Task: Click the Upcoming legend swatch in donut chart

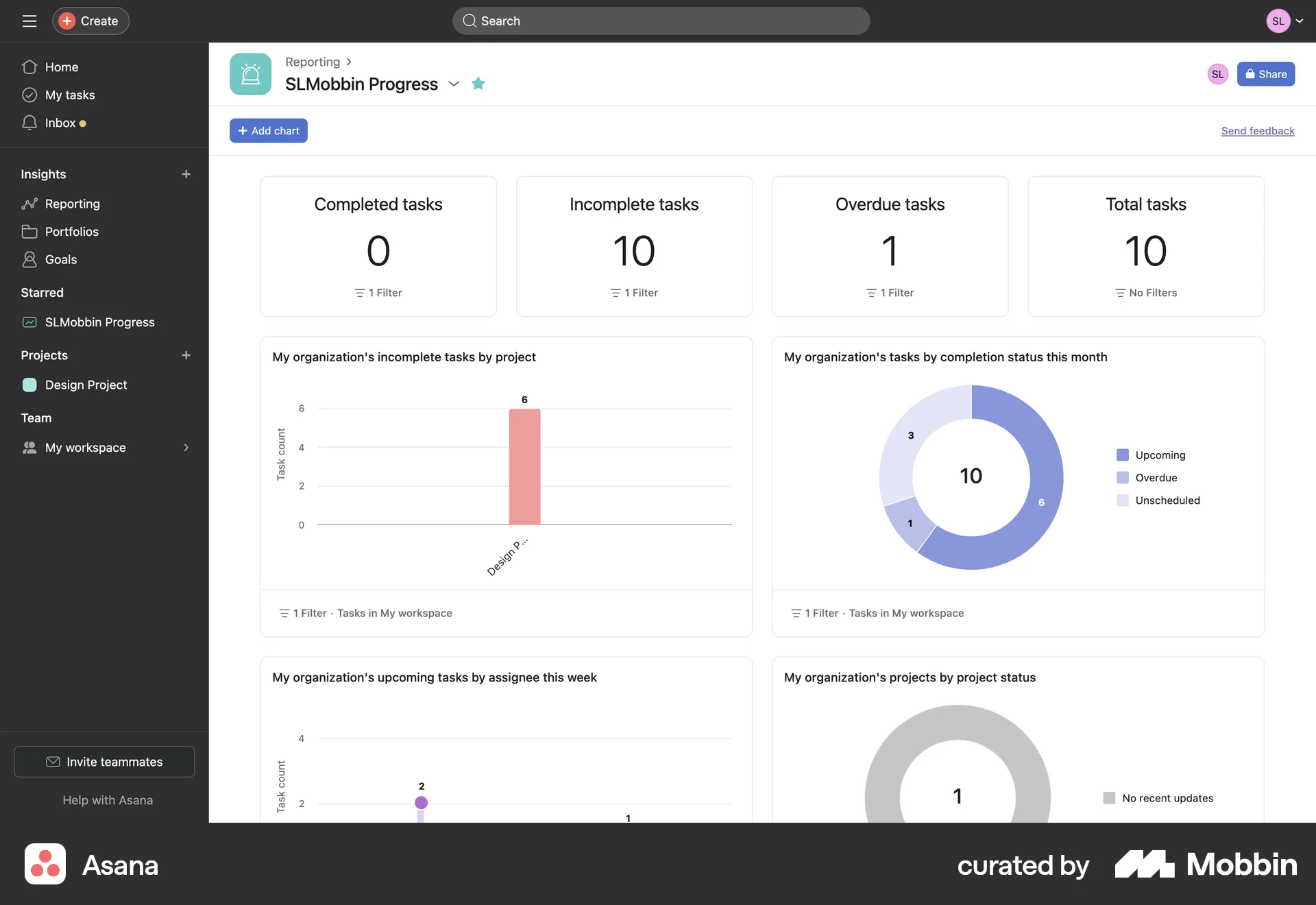Action: (x=1122, y=455)
